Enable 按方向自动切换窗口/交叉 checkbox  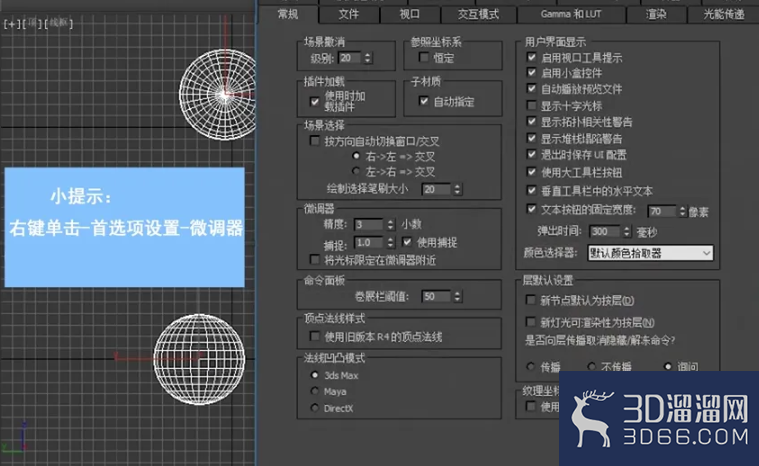315,141
